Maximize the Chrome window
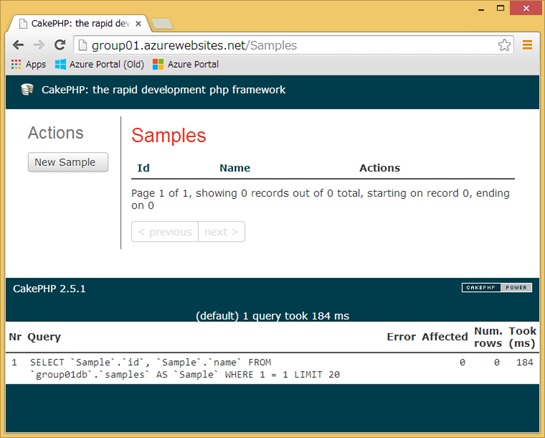The width and height of the screenshot is (545, 438). (501, 8)
